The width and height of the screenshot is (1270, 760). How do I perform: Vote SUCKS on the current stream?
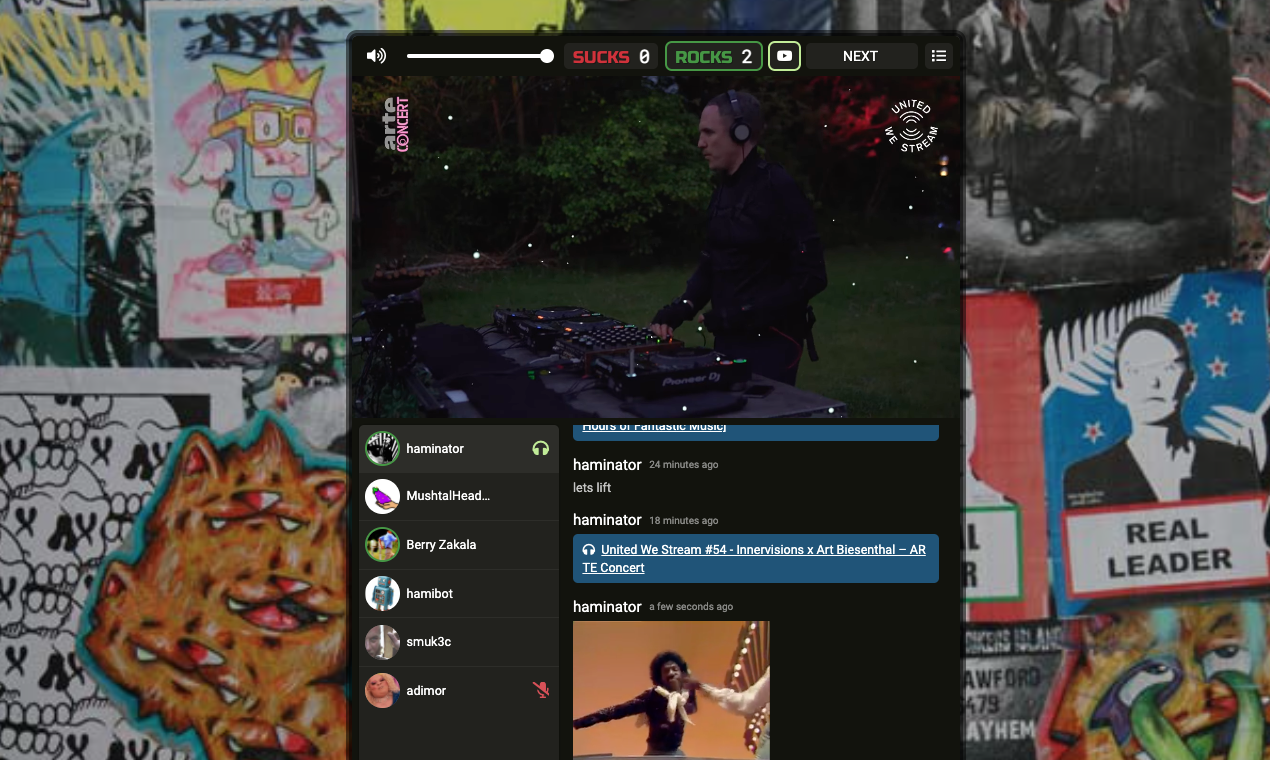[x=610, y=56]
